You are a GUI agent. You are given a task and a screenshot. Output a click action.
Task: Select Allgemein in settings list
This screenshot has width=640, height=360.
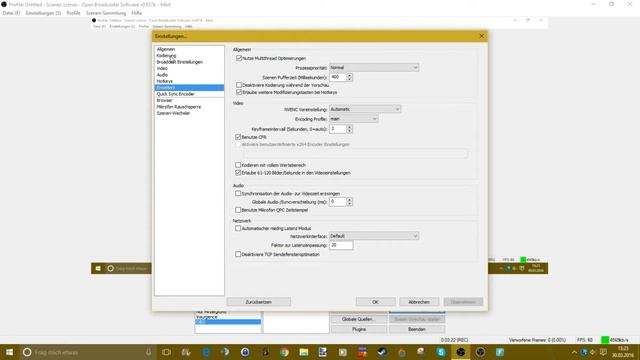pyautogui.click(x=166, y=49)
